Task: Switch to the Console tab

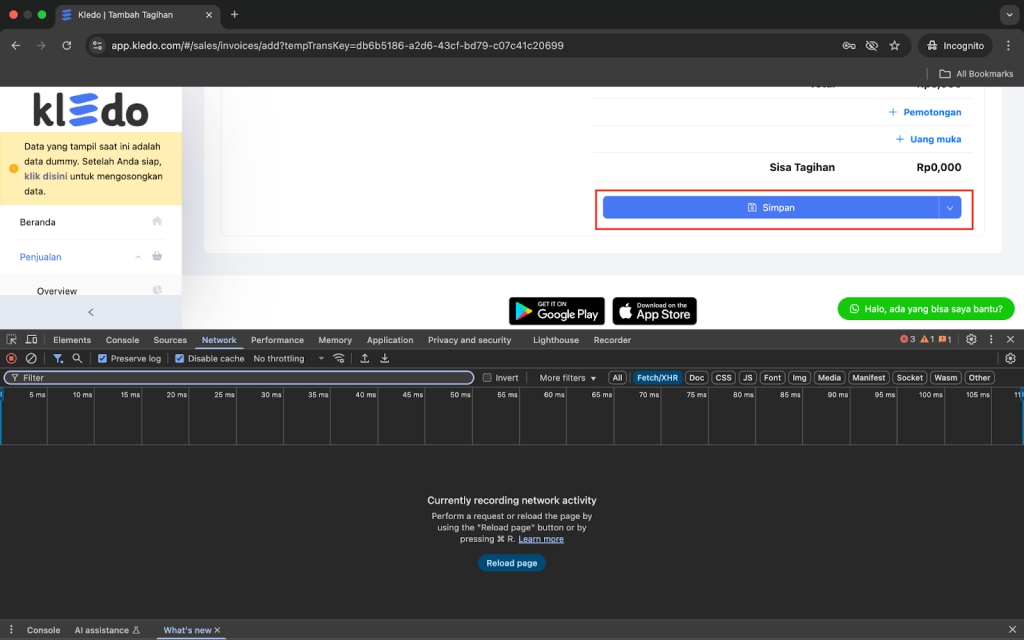Action: tap(122, 340)
